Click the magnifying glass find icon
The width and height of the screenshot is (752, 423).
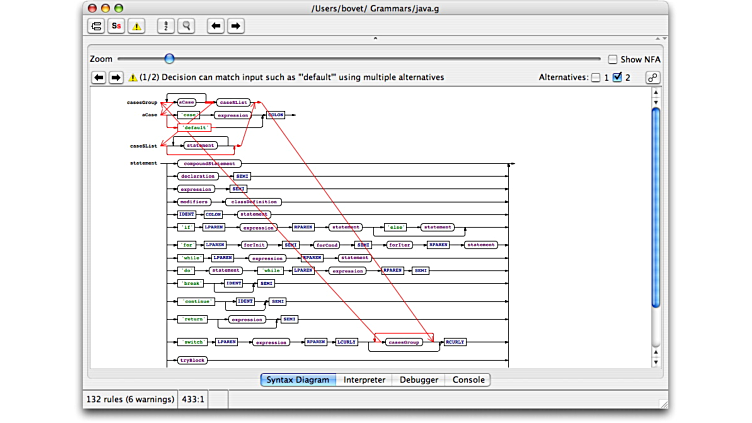coord(186,26)
